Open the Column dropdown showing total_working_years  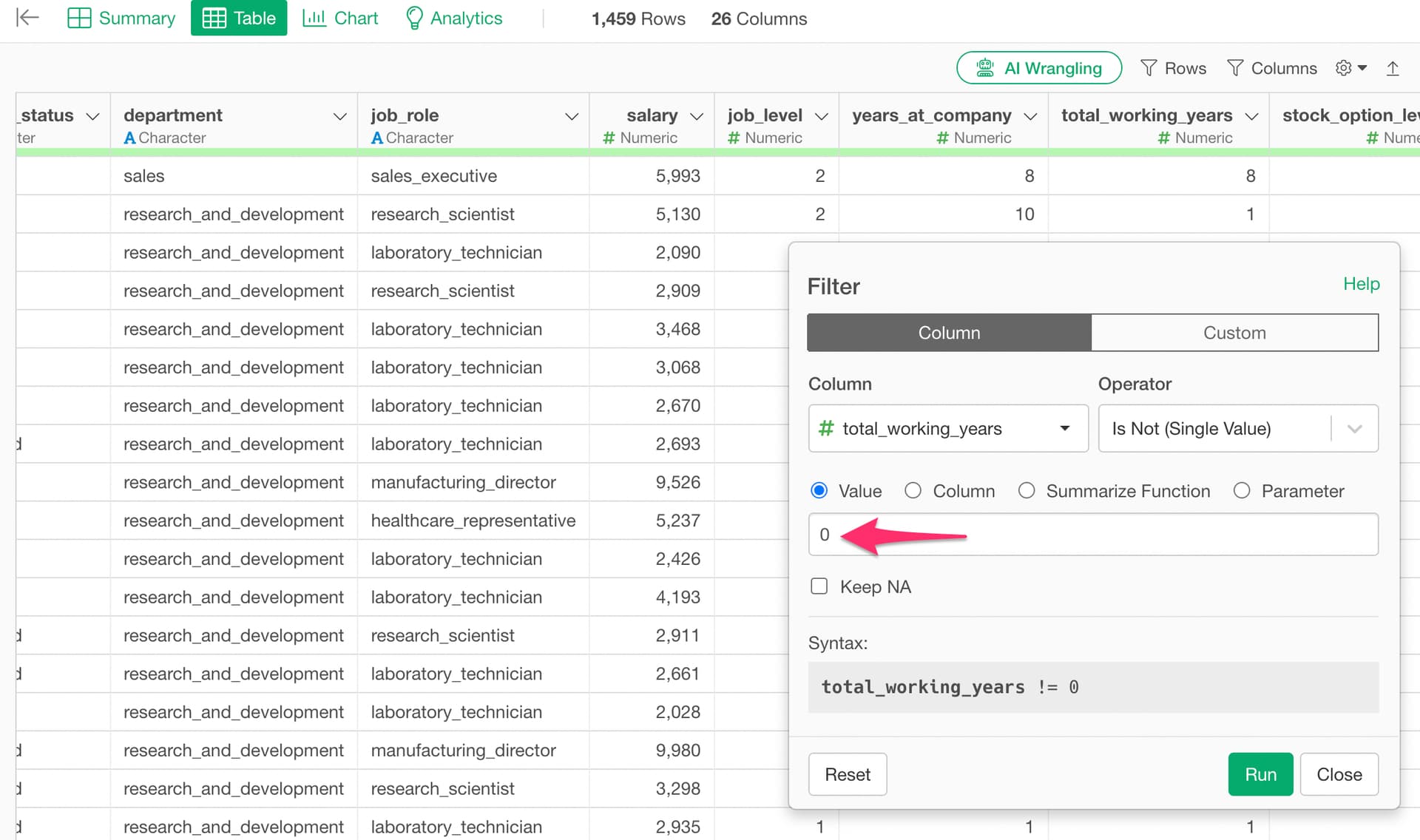[x=948, y=428]
